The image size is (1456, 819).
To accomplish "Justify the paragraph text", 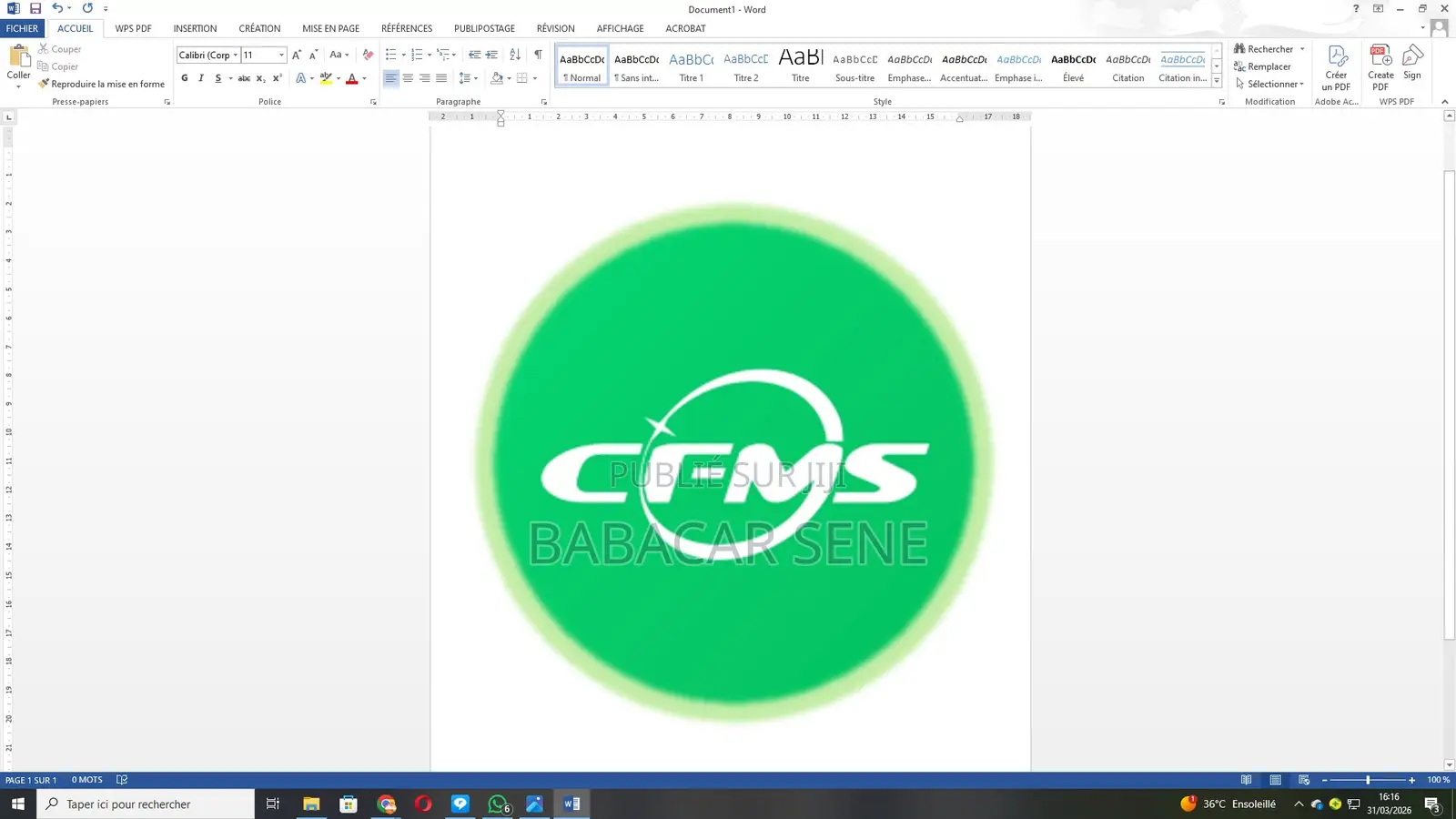I will [441, 78].
